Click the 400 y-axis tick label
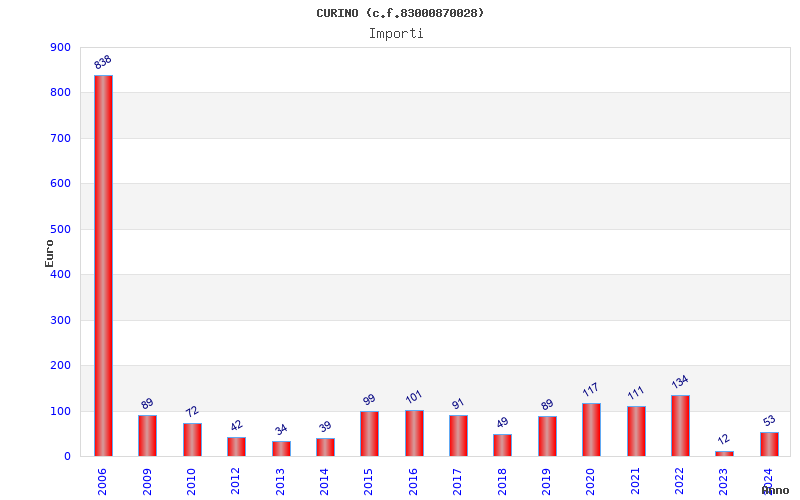Image resolution: width=800 pixels, height=500 pixels. (60, 274)
